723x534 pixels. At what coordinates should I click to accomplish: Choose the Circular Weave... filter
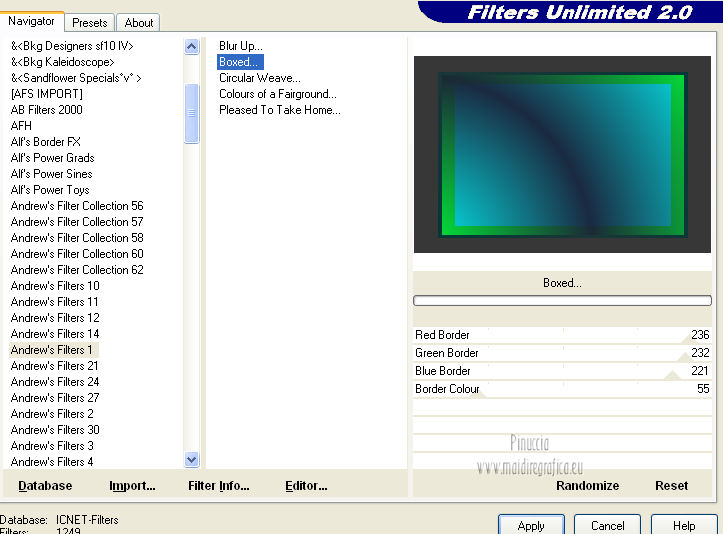260,78
